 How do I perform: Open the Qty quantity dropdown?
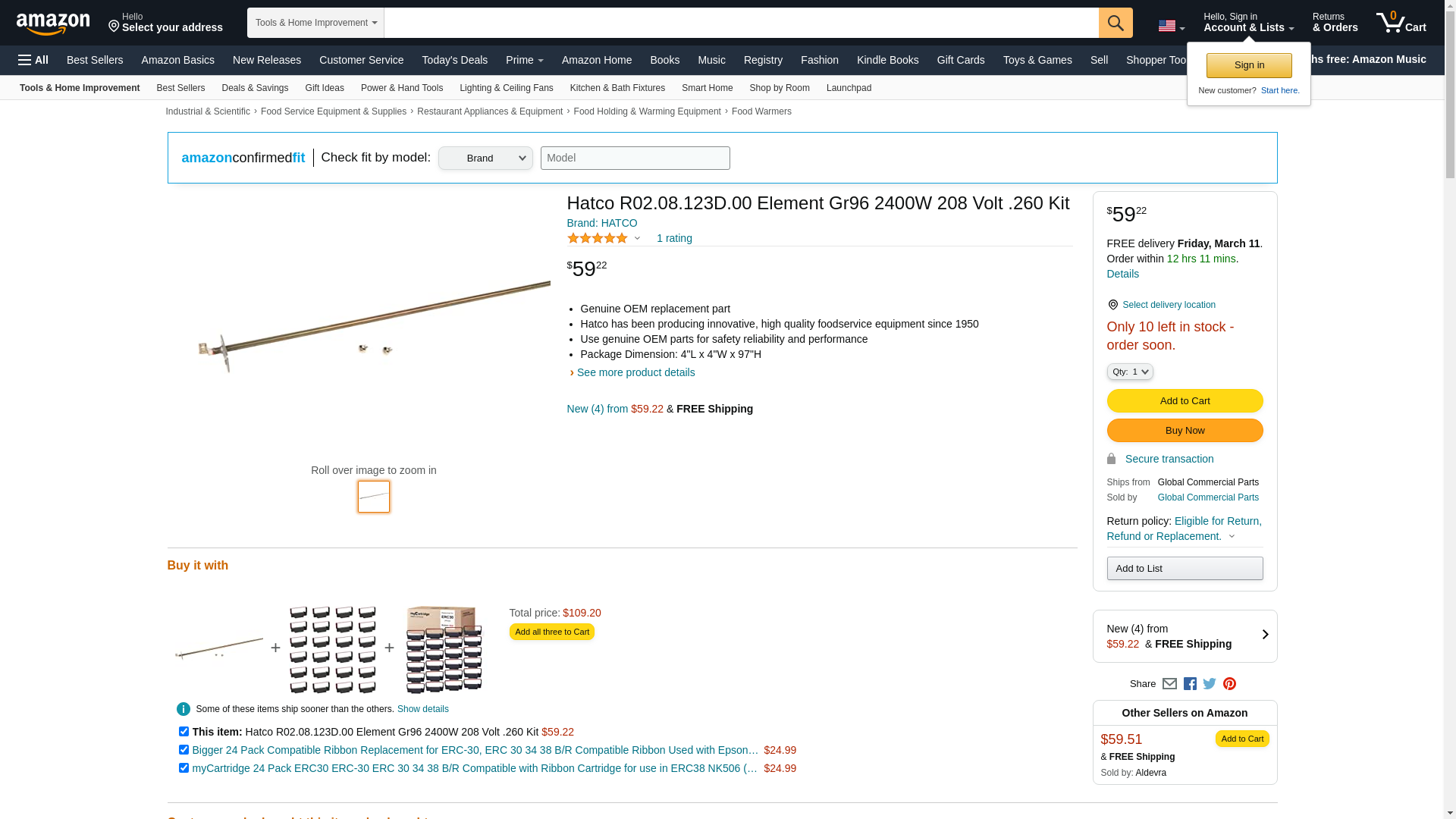(x=1129, y=372)
